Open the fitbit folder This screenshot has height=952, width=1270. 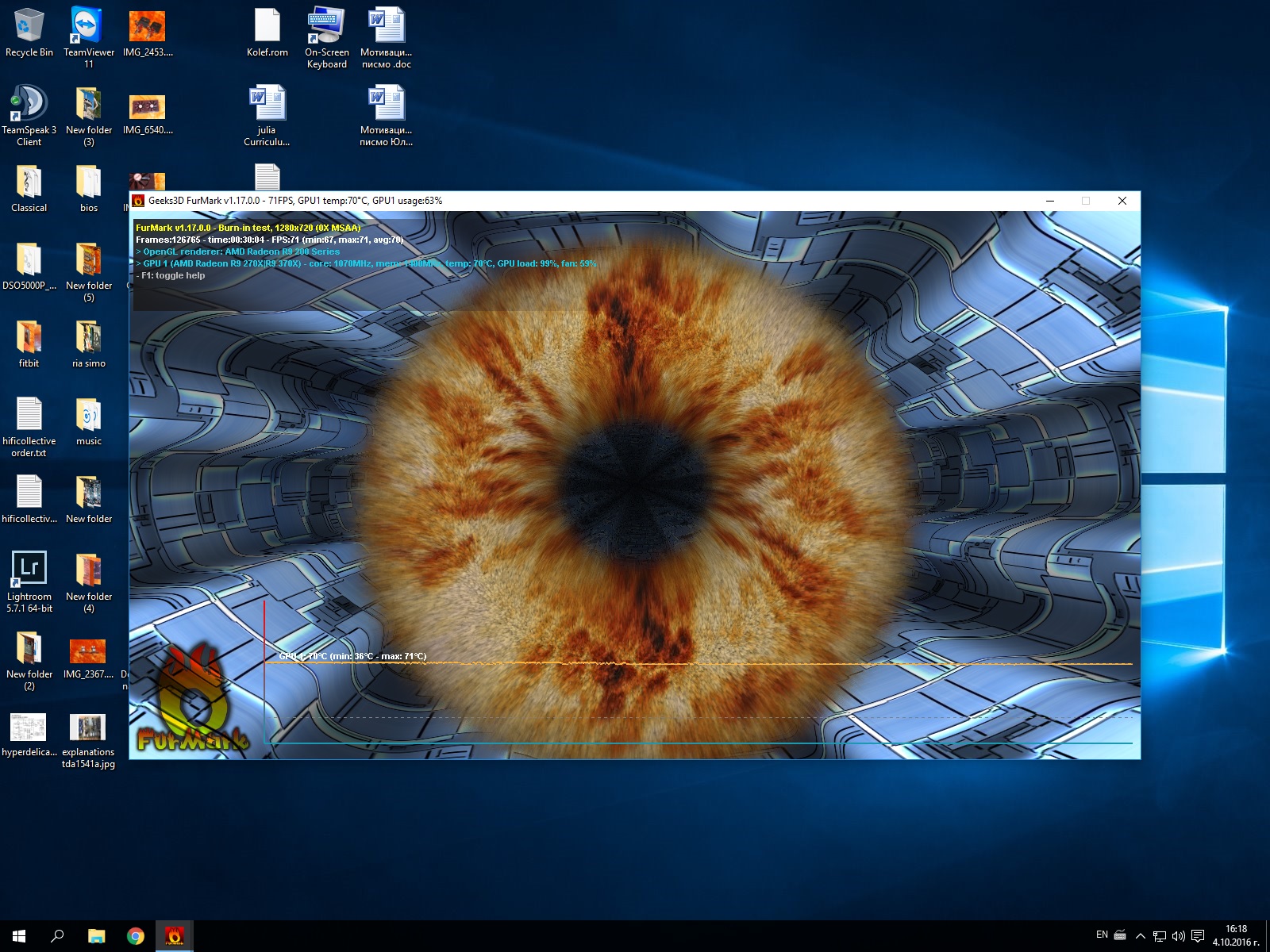[x=29, y=343]
